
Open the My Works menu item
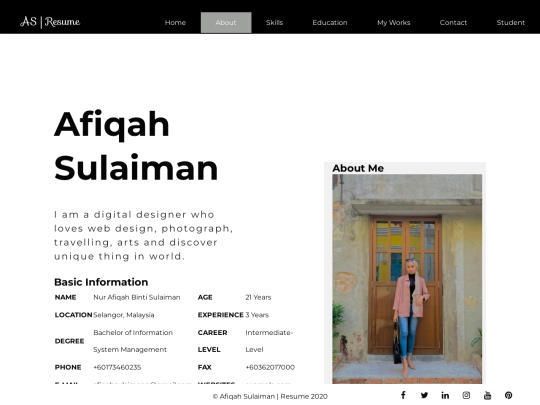[394, 23]
